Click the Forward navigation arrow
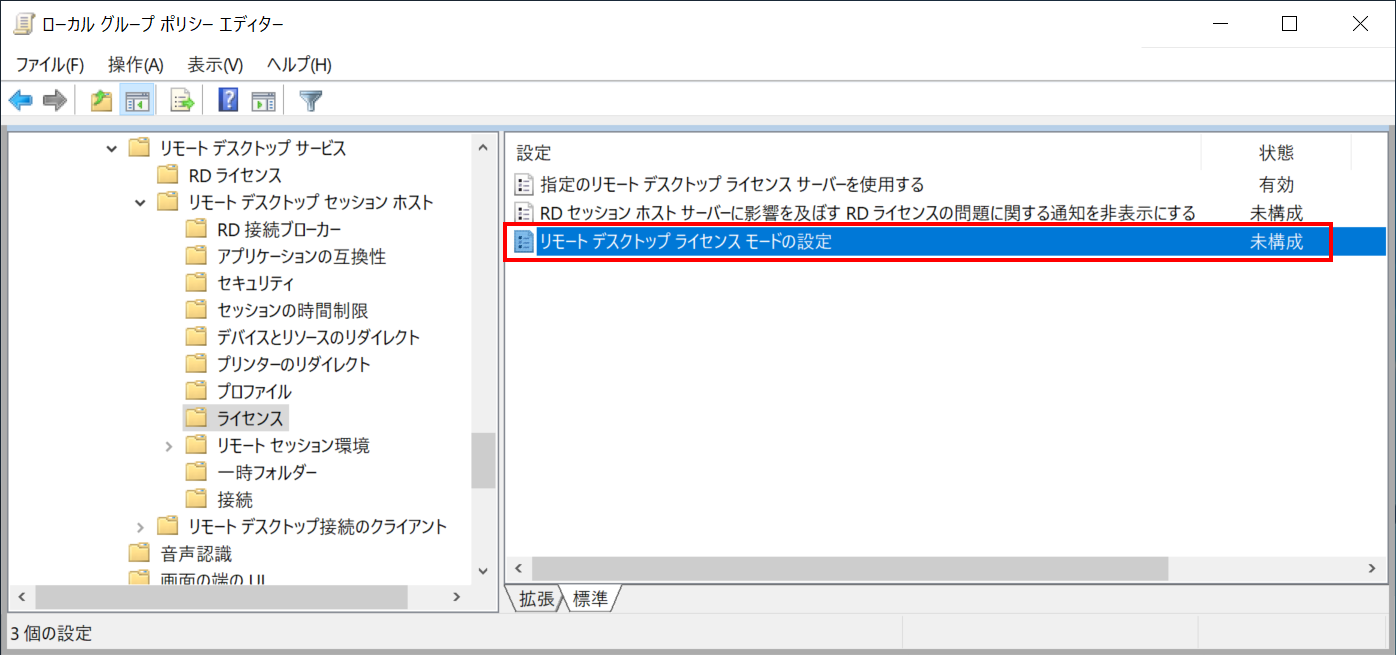Image resolution: width=1396 pixels, height=655 pixels. (x=55, y=98)
